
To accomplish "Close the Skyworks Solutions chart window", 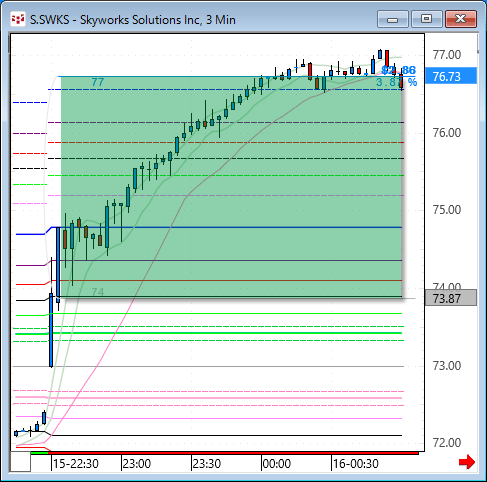I will [x=461, y=19].
